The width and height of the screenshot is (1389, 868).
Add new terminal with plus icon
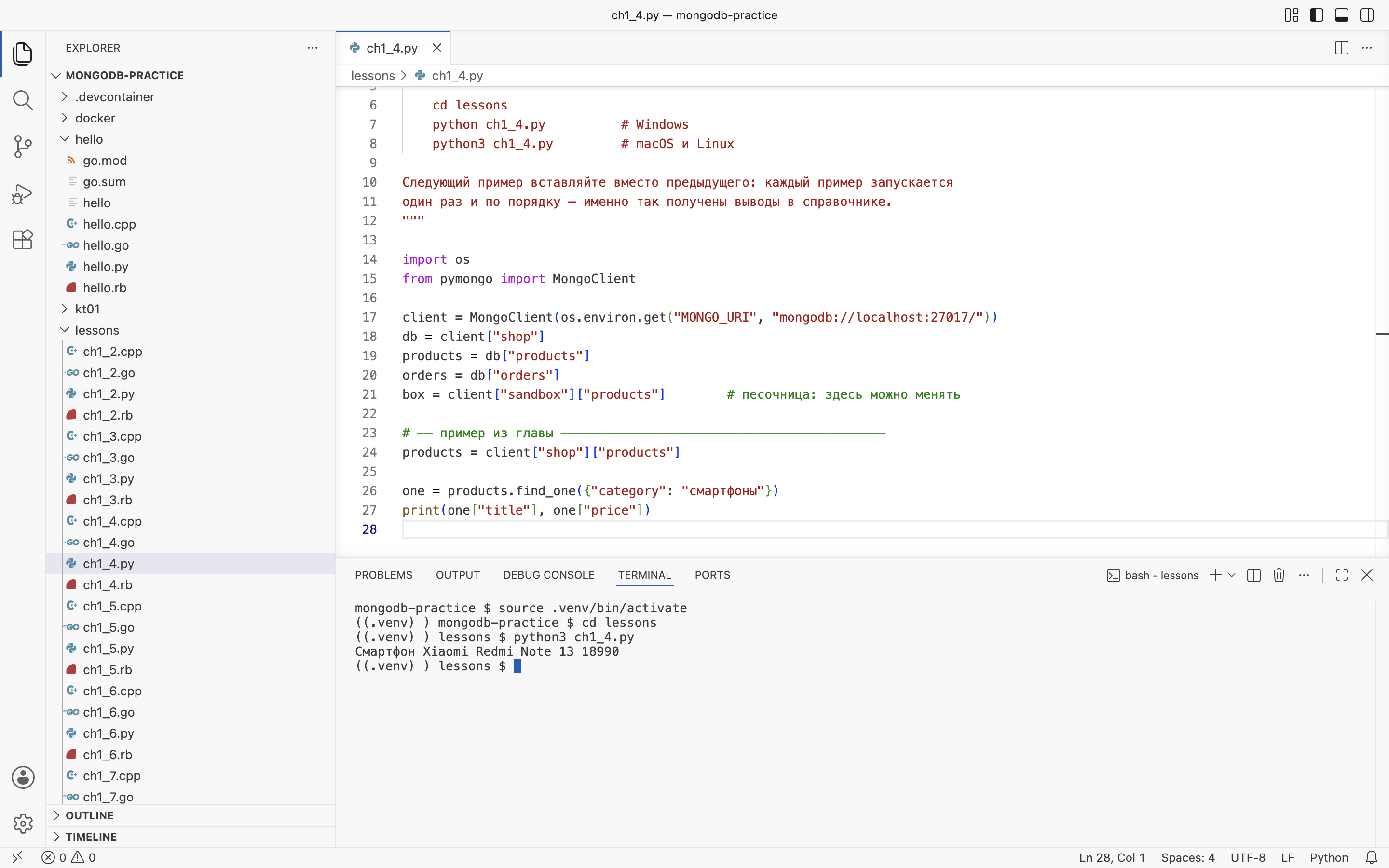1216,575
